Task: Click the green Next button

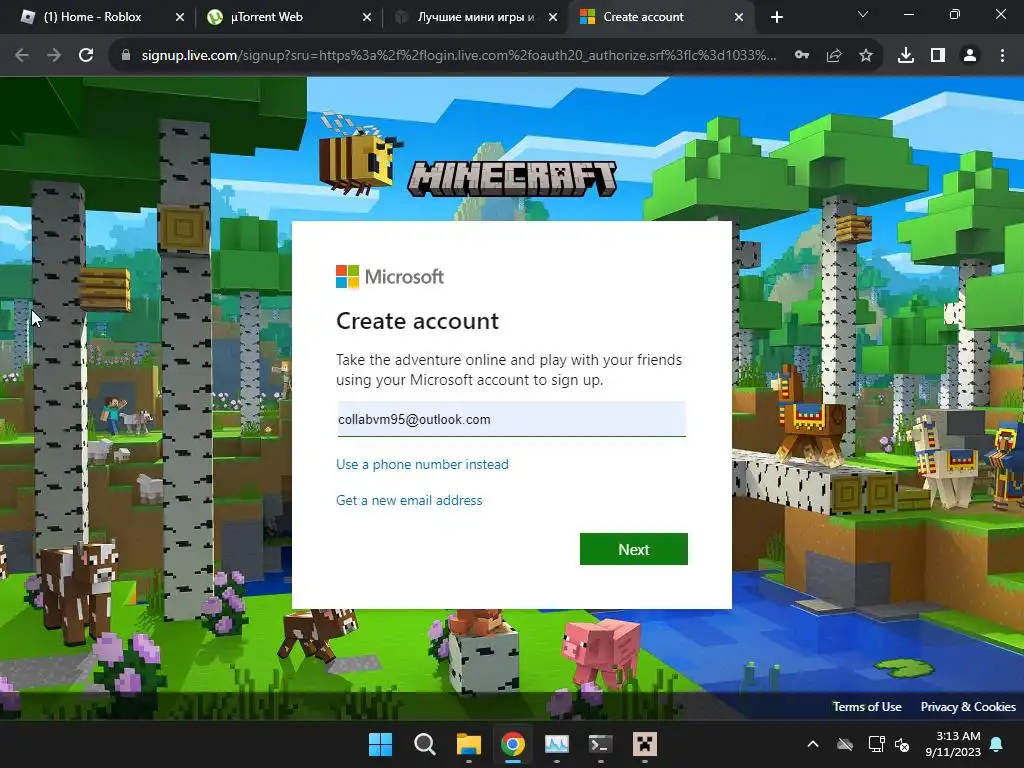Action: (633, 549)
